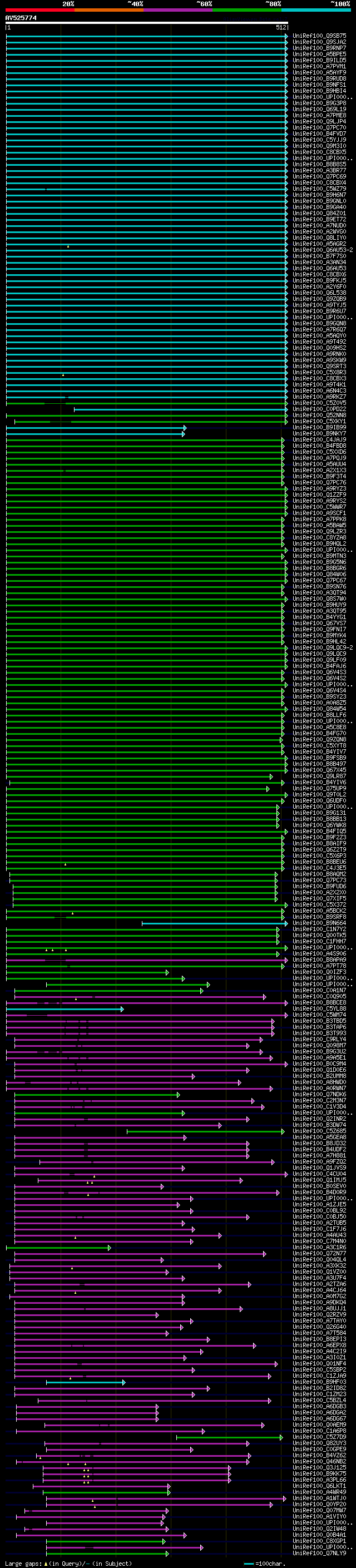Select hit UniRef100_Q9LR87
The width and height of the screenshot is (356, 1568).
319,776
